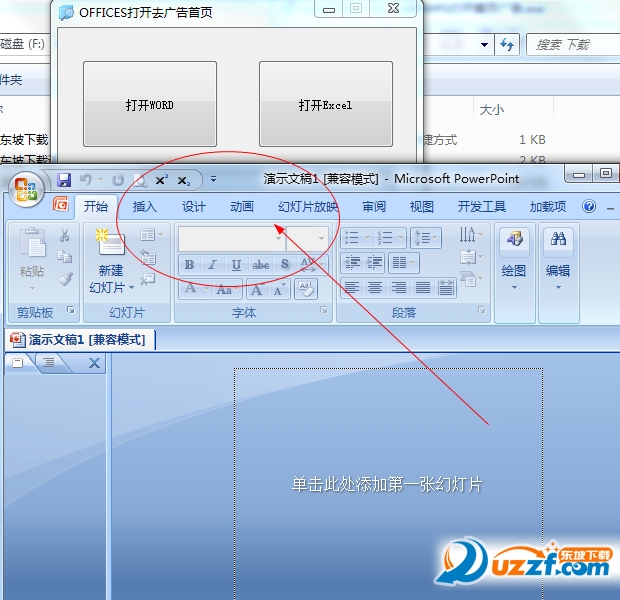Decrease font size with the small A
The image size is (620, 600).
(279, 289)
